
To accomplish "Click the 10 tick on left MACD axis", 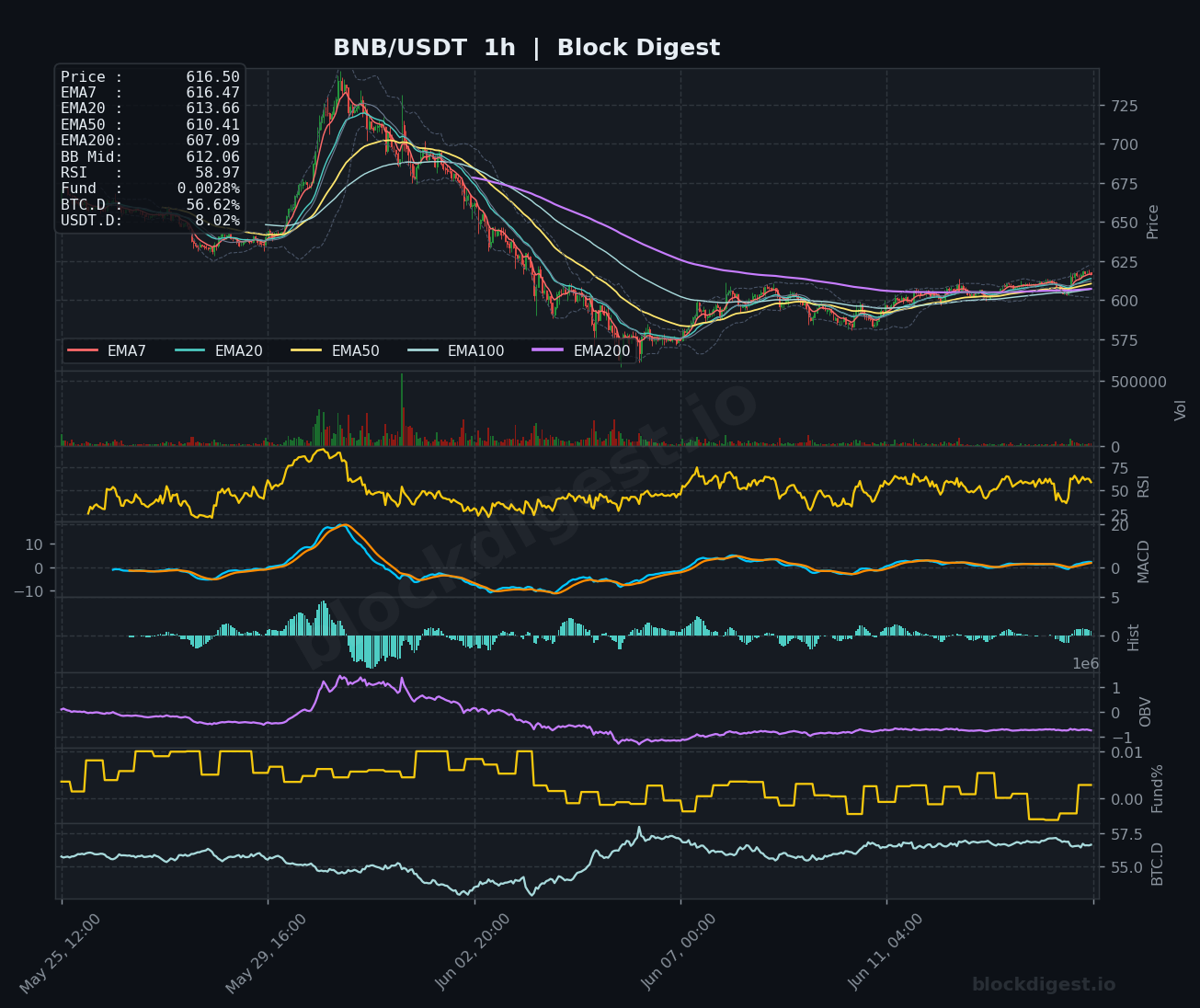I will click(x=34, y=544).
